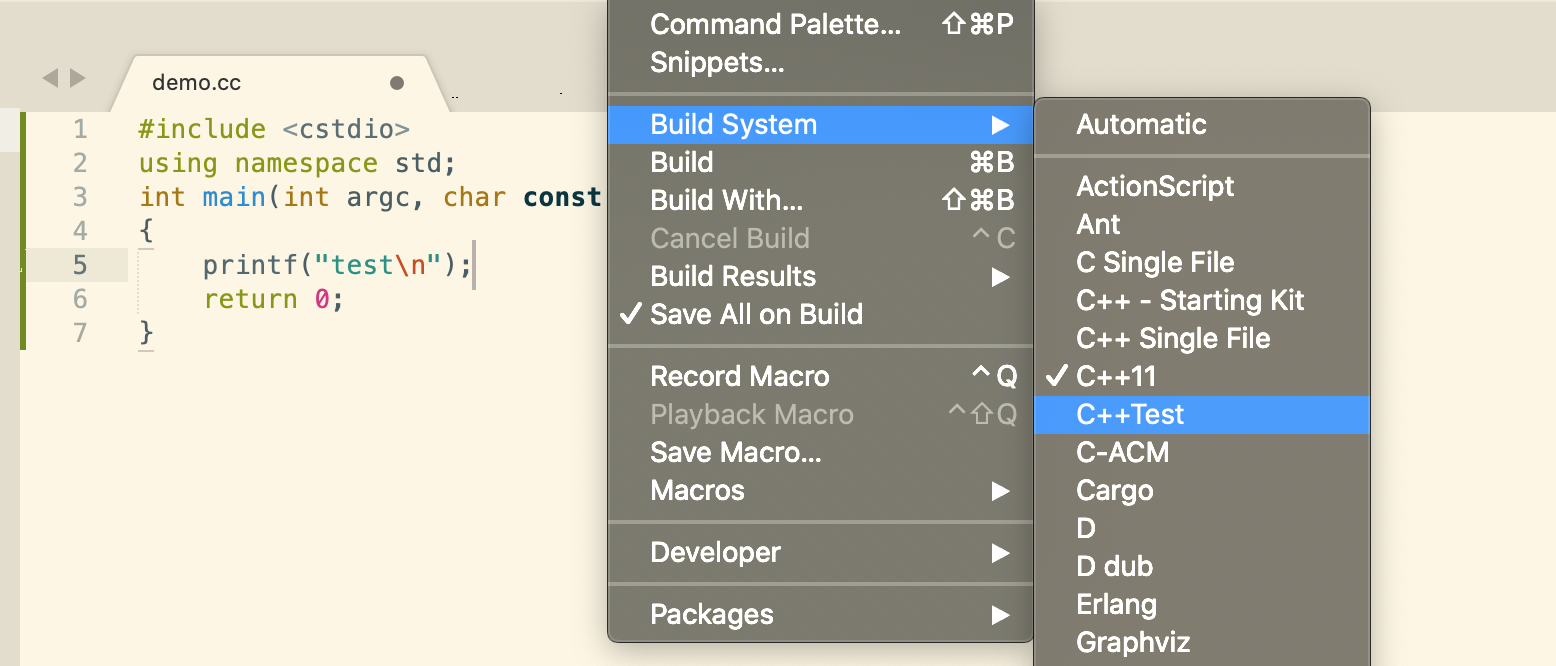
Task: Select the Automatic build system
Action: pos(1142,125)
